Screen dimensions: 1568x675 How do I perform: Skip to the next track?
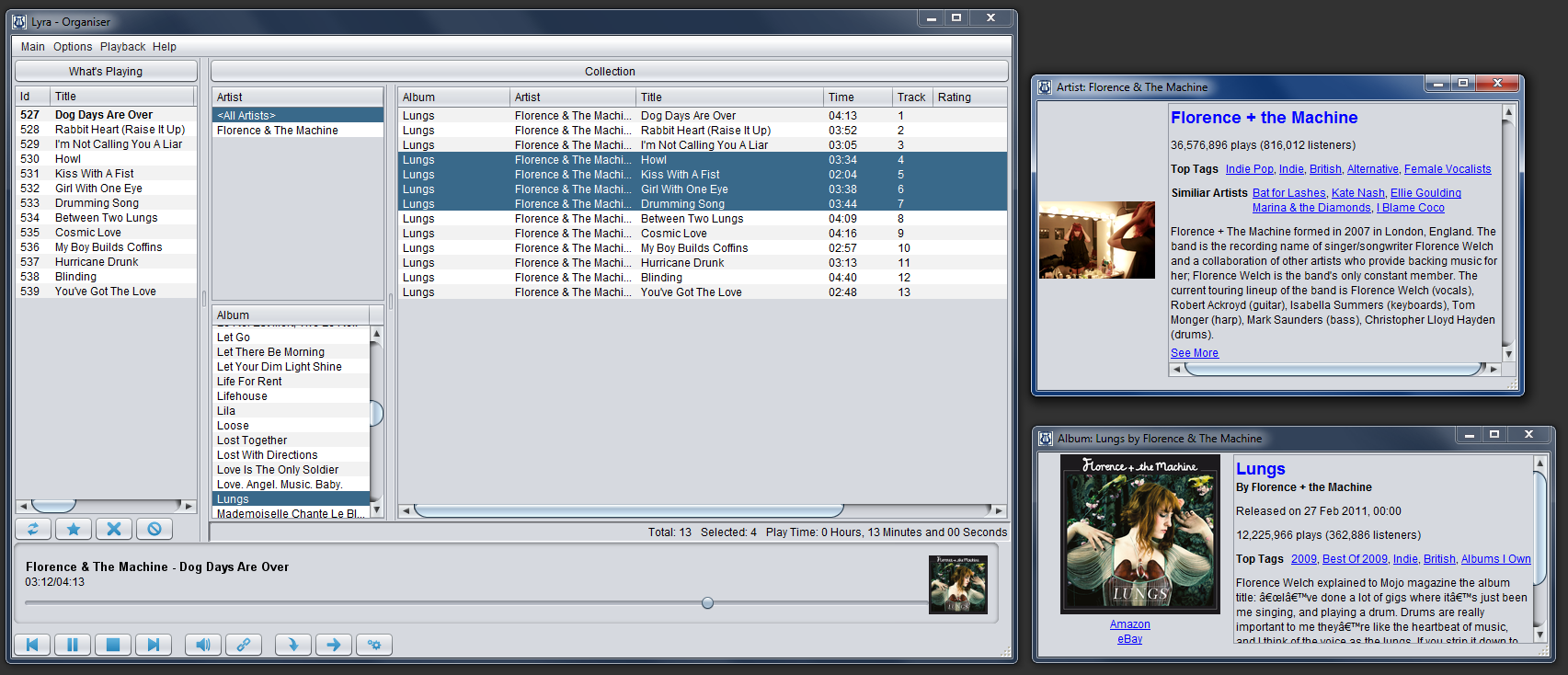(154, 645)
